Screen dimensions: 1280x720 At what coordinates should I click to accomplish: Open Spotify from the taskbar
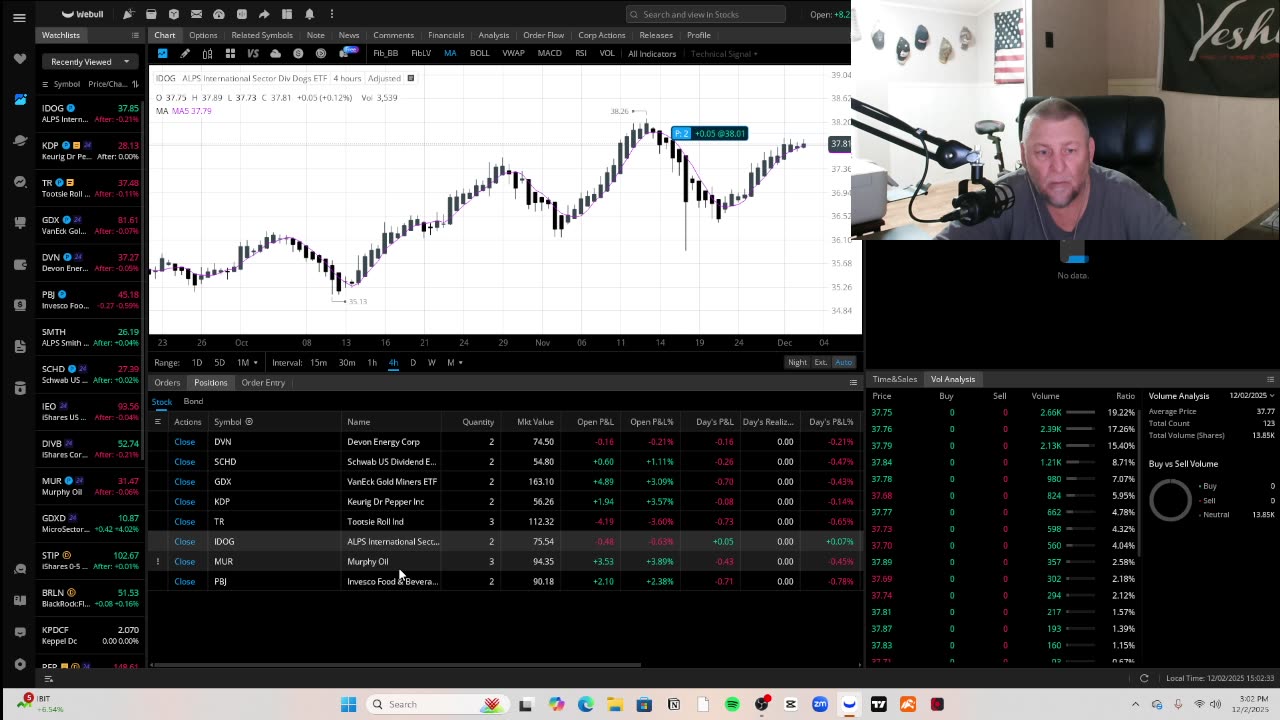click(x=732, y=704)
